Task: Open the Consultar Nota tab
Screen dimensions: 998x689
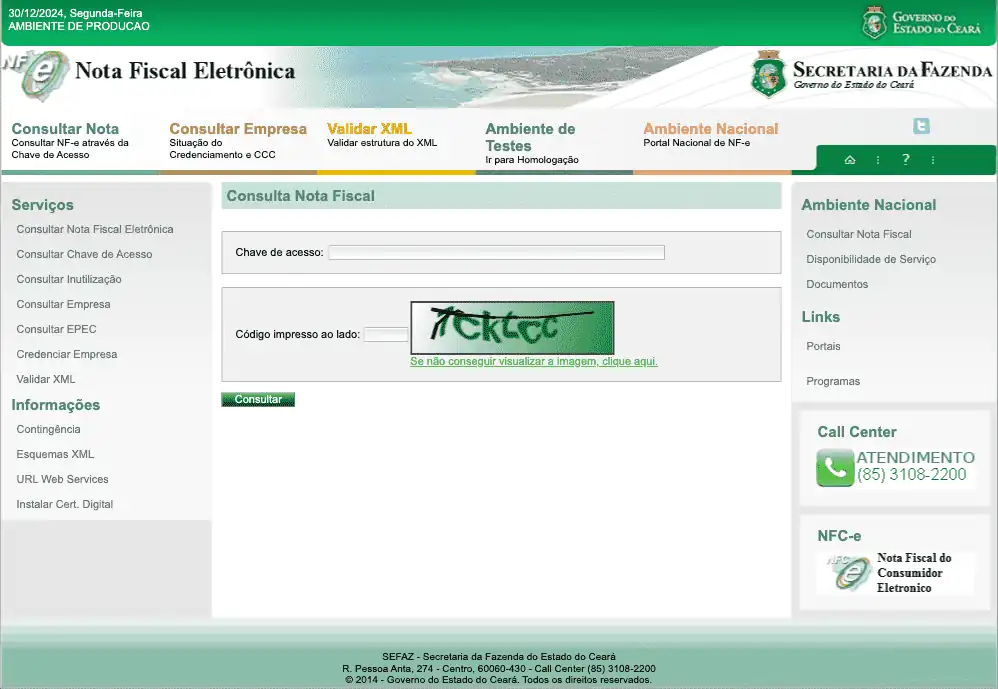Action: tap(65, 129)
